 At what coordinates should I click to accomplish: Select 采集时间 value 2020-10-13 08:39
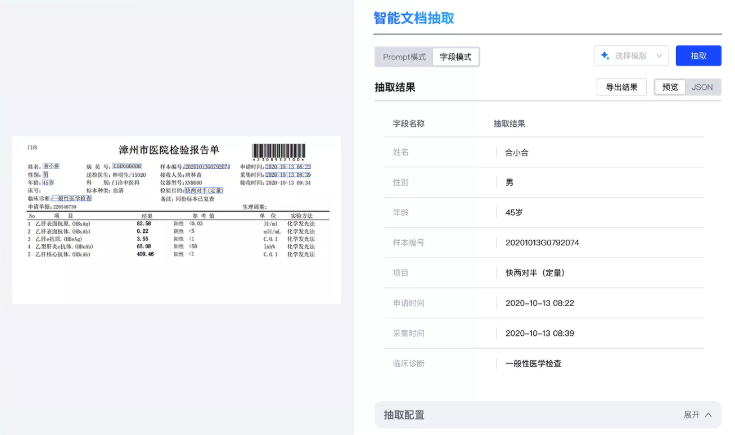click(540, 333)
